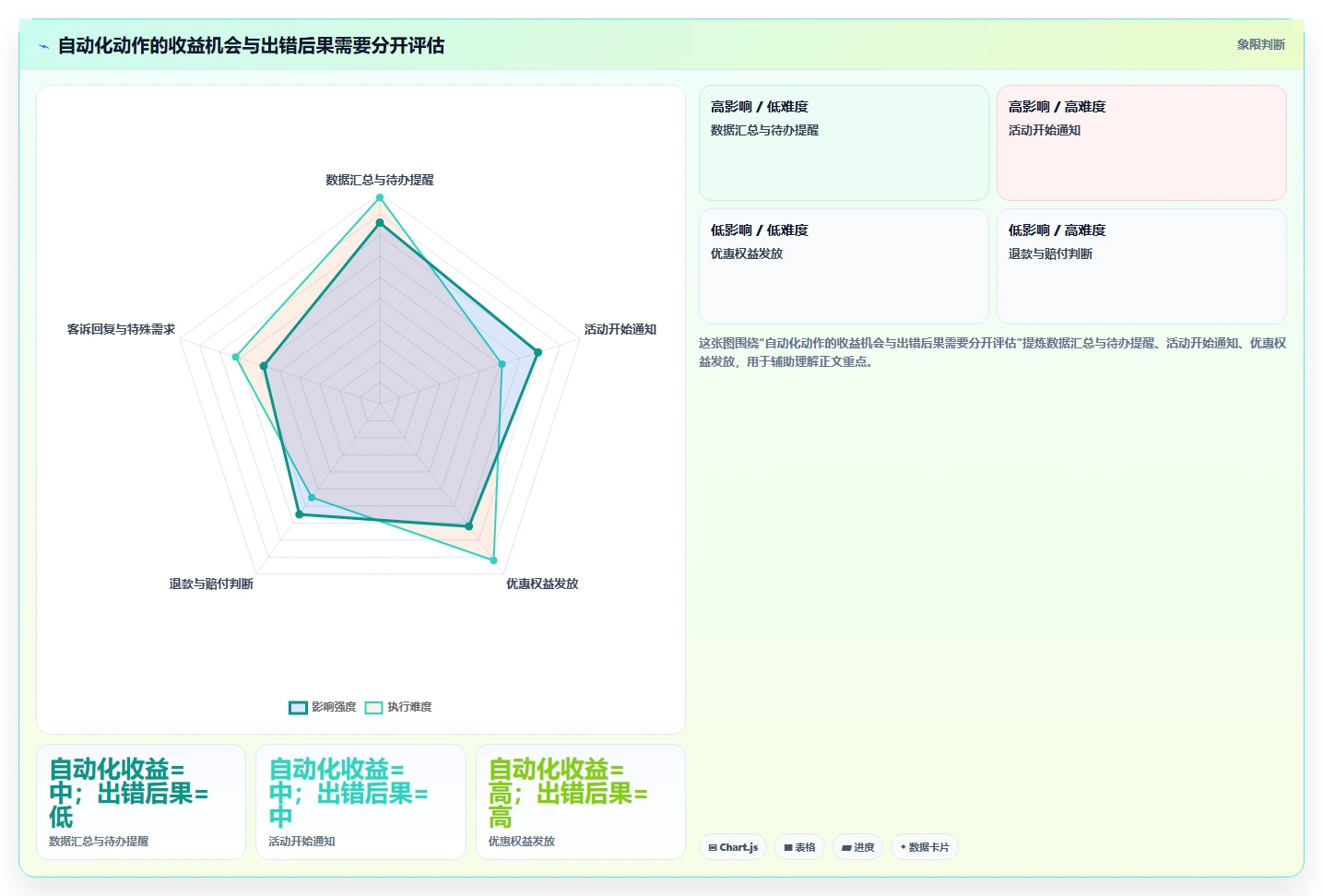Click 活动开始通知 text in the red quadrant card
1323x896 pixels.
coord(1044,130)
